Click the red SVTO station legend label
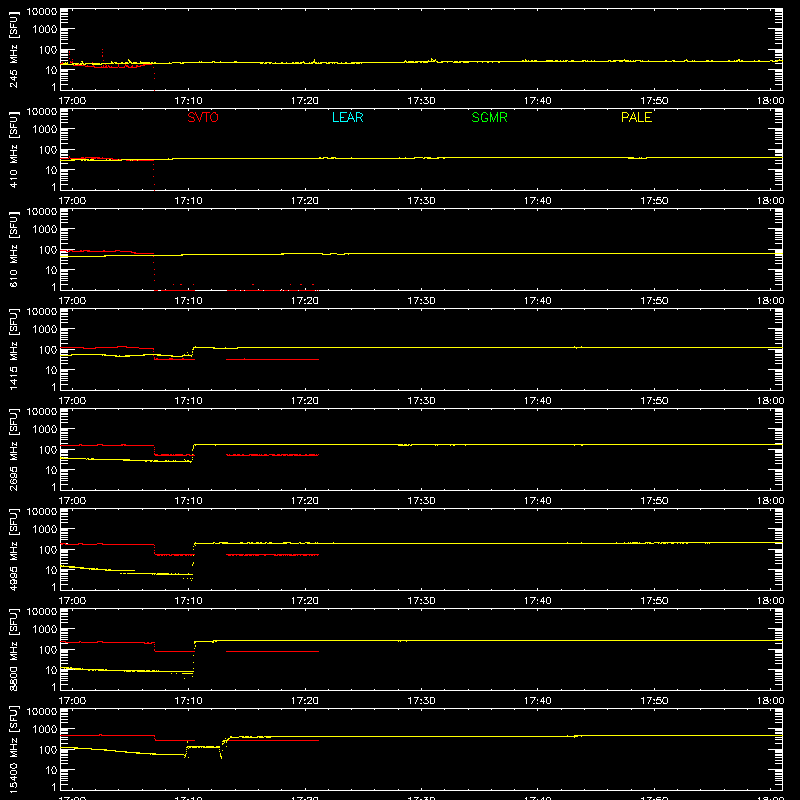 click(203, 117)
